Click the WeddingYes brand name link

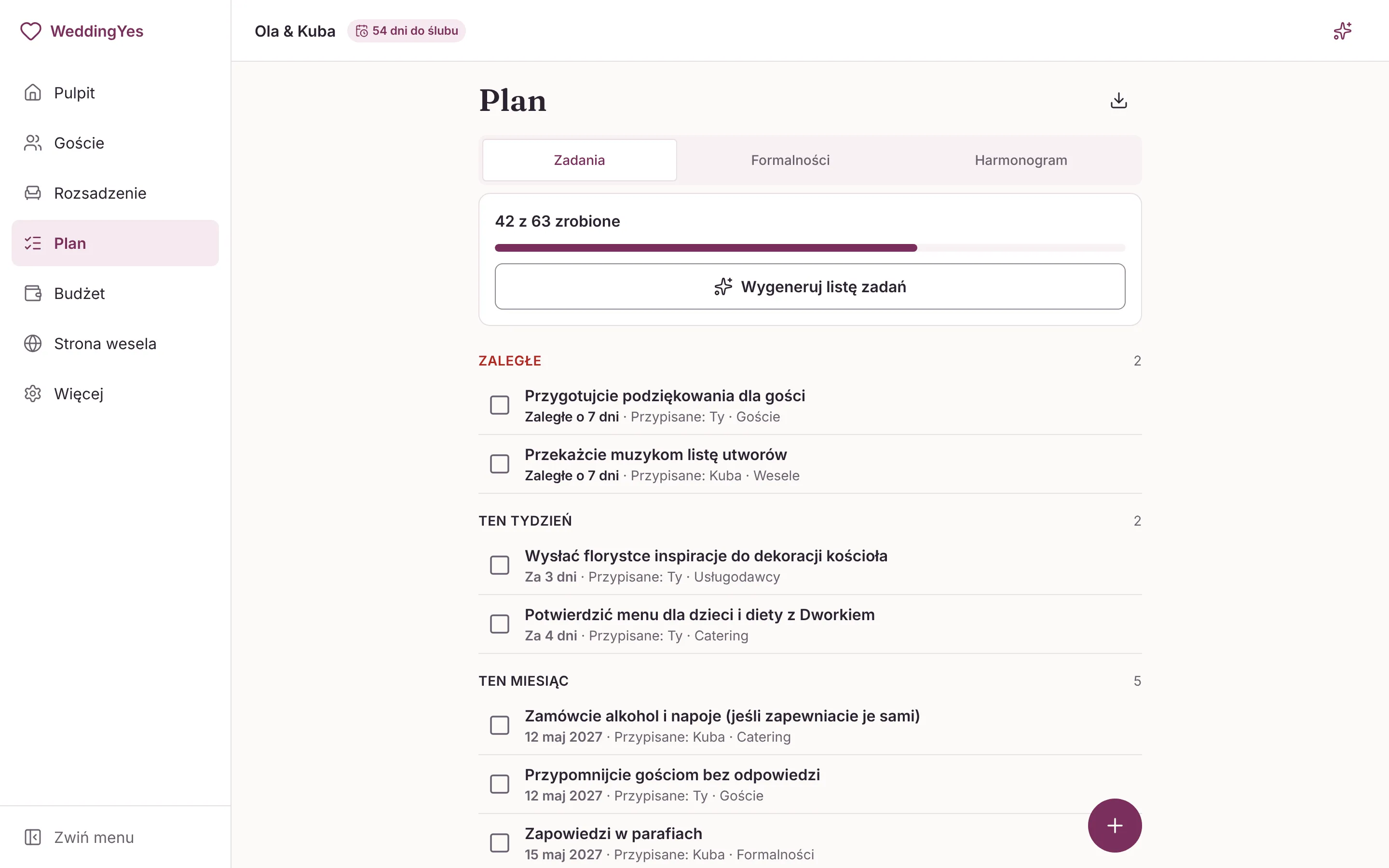97,31
